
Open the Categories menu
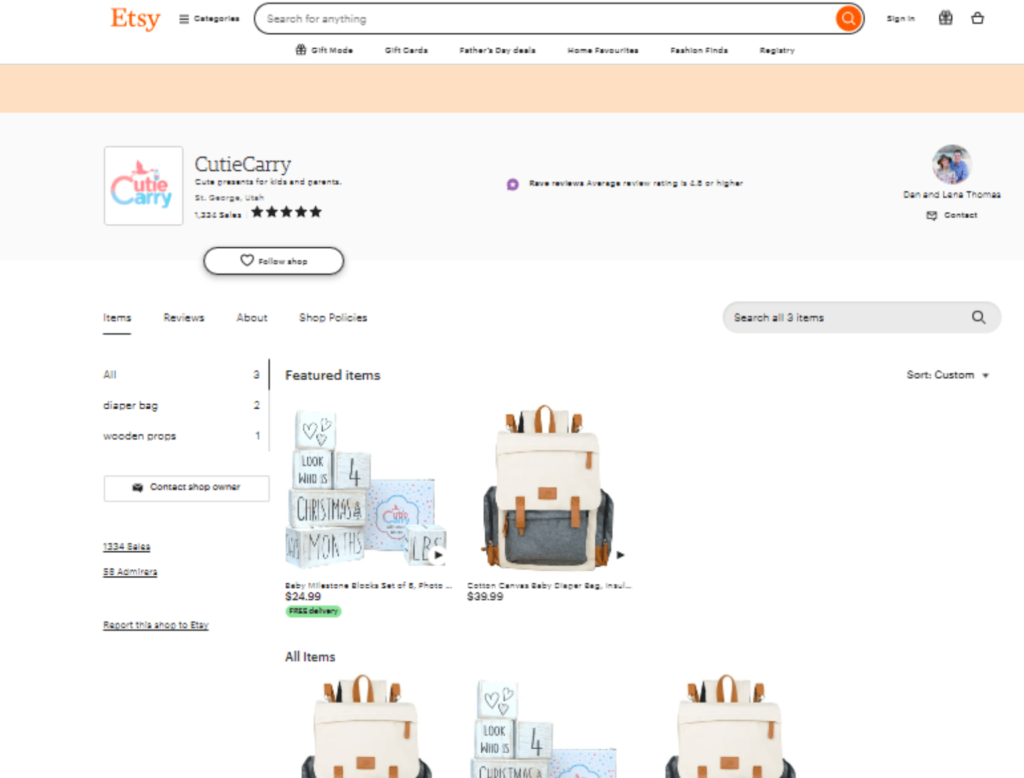click(x=209, y=19)
